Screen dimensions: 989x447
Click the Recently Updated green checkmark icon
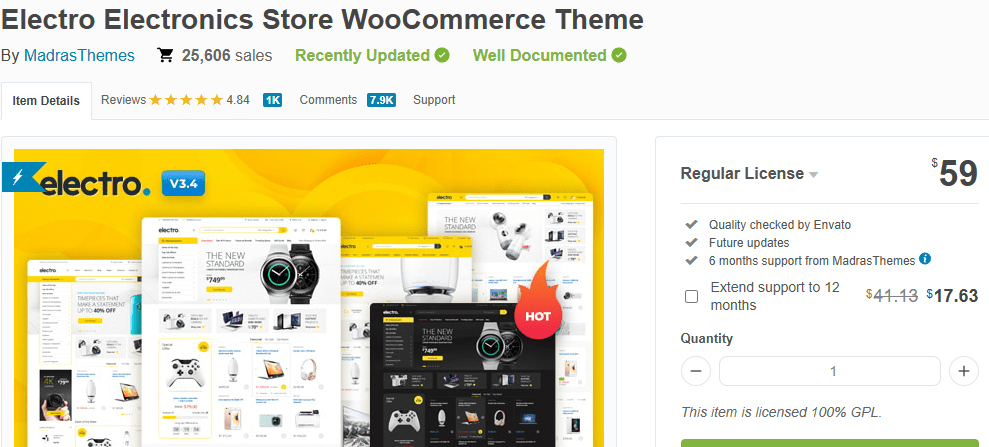click(443, 55)
